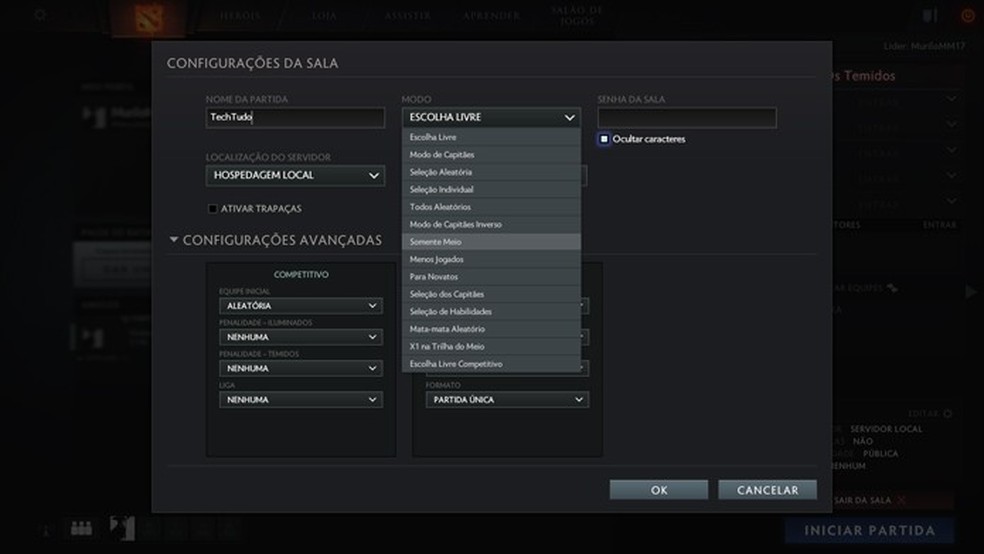
Task: Select Escolha Livre Competitivo mode
Action: [491, 364]
